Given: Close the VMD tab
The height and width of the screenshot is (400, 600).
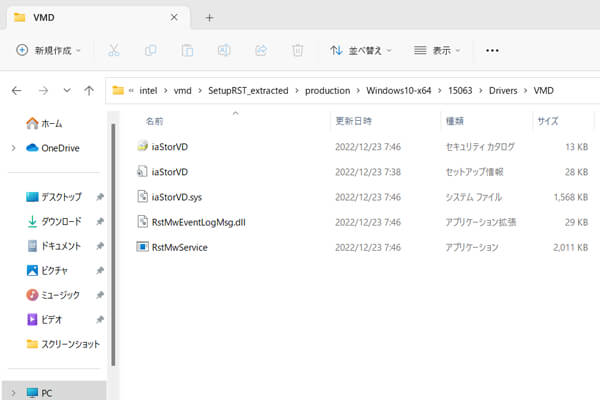Looking at the screenshot, I should 174,17.
